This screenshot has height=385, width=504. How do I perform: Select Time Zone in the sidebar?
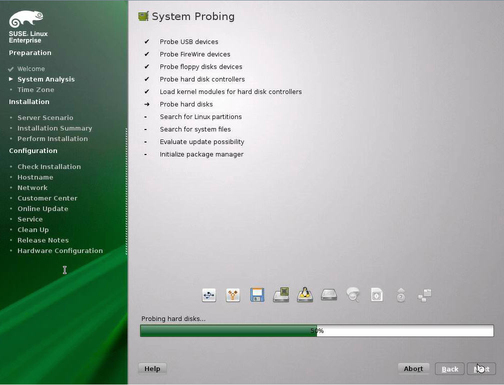(x=36, y=90)
